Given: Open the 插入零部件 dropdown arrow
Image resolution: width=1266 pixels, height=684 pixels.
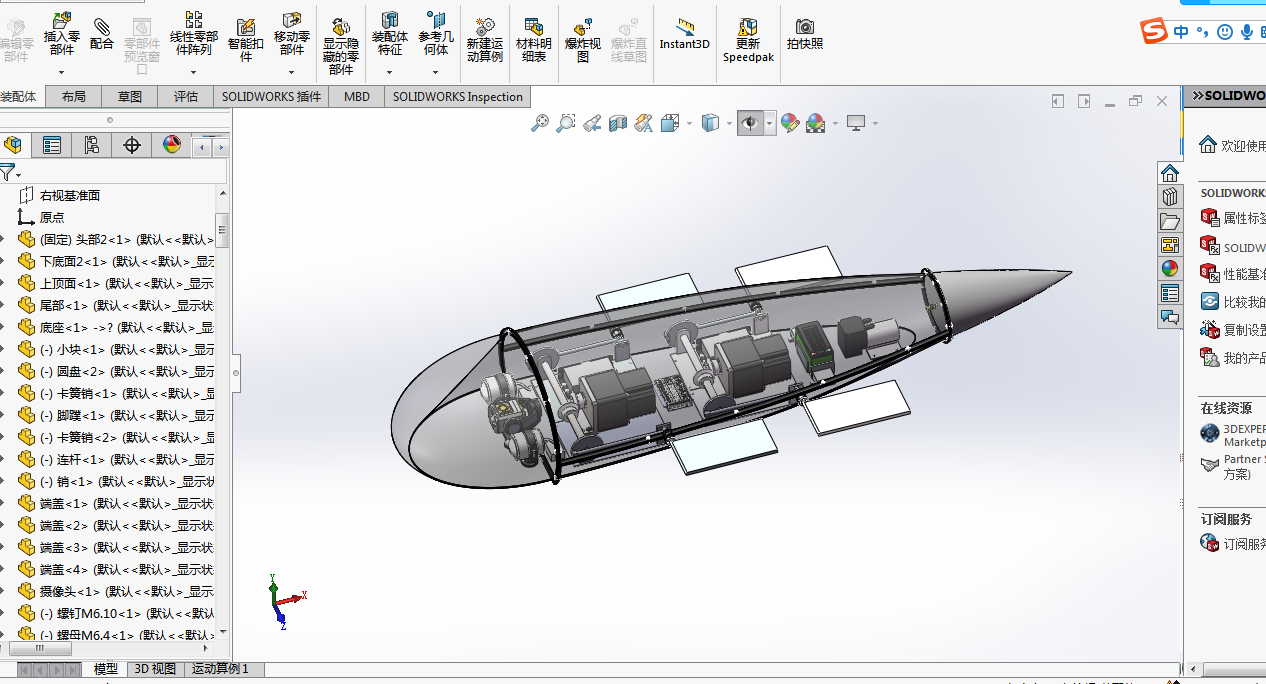Looking at the screenshot, I should (x=62, y=72).
